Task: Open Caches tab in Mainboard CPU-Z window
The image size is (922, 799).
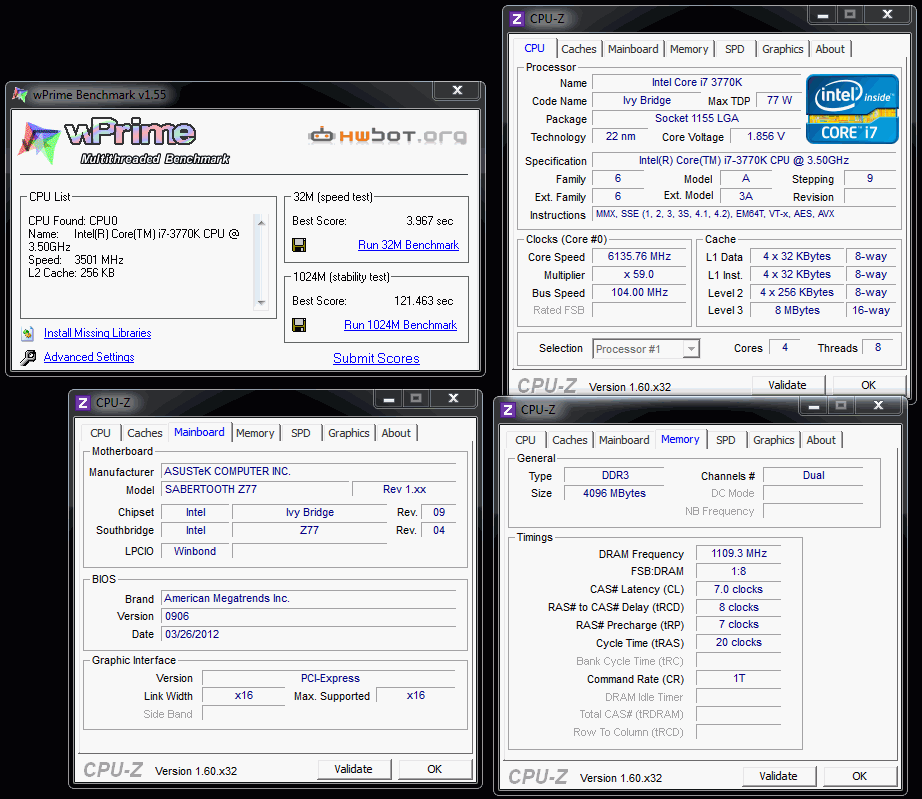Action: tap(145, 433)
